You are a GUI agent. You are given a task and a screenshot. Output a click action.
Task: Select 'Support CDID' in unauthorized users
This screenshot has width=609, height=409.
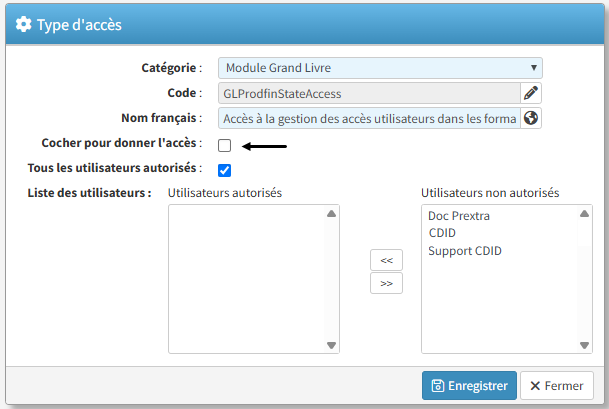pos(464,250)
